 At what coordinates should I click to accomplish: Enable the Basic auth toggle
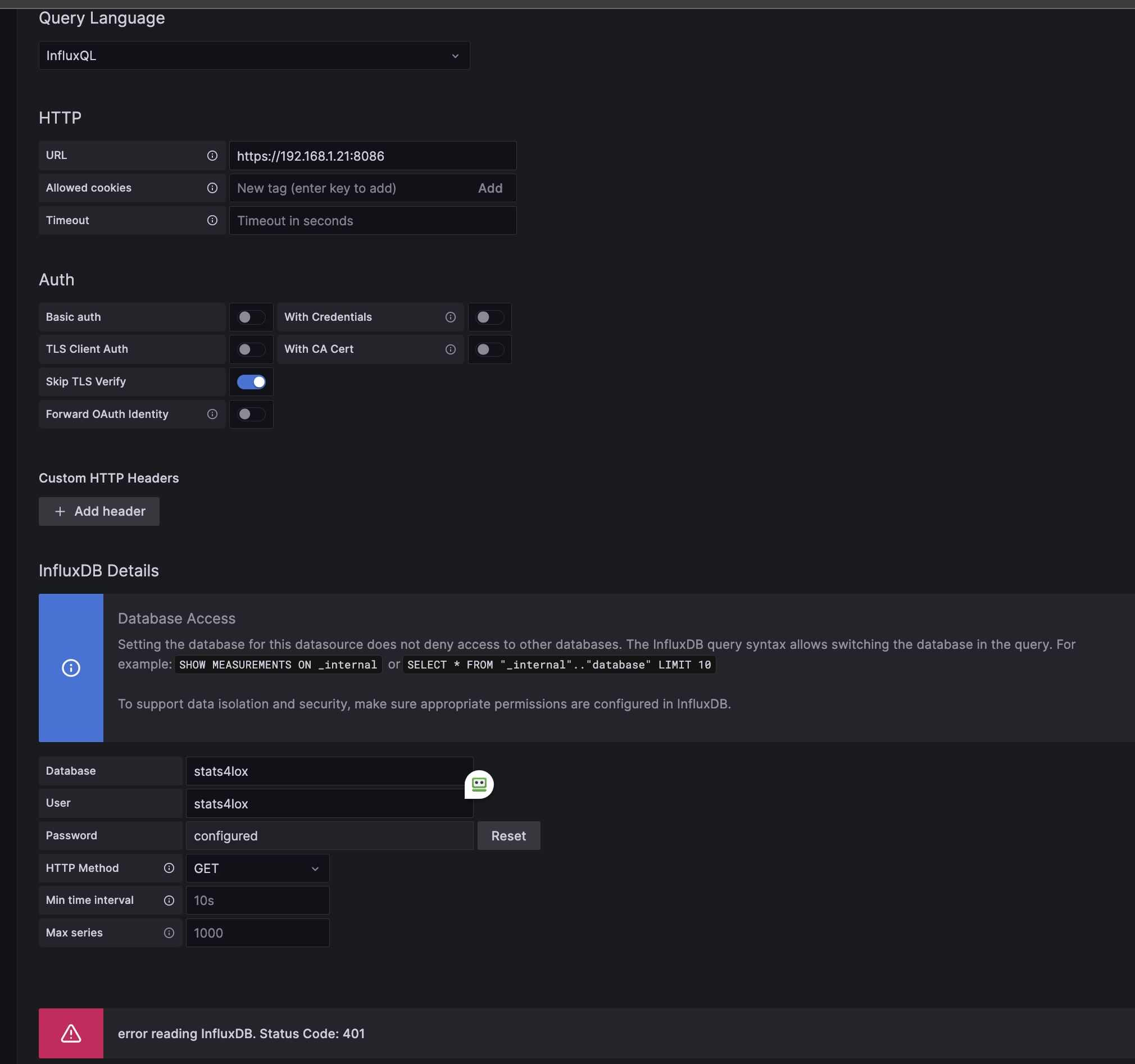[x=251, y=317]
